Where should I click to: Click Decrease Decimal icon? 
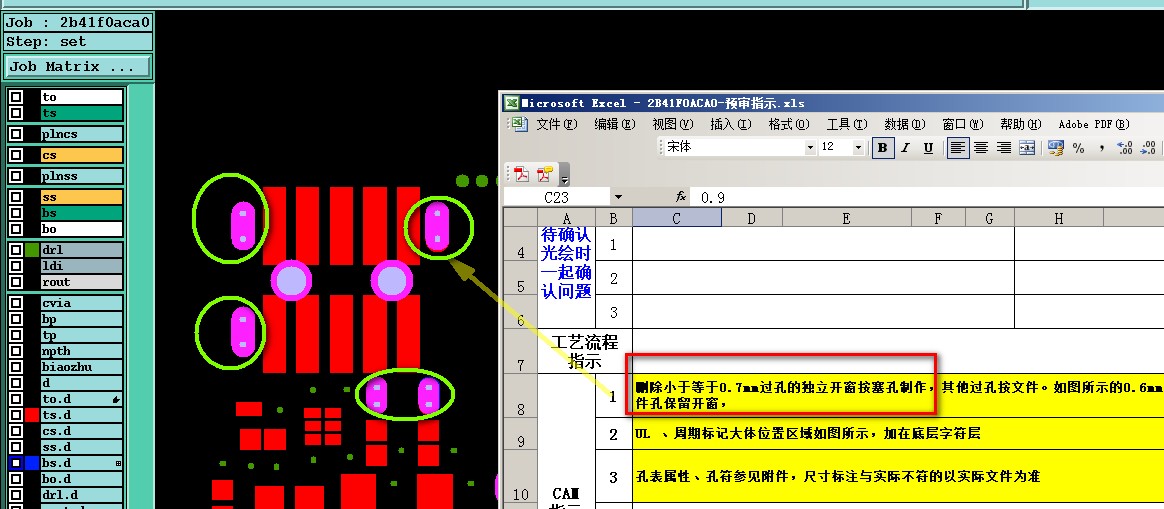tap(1148, 148)
